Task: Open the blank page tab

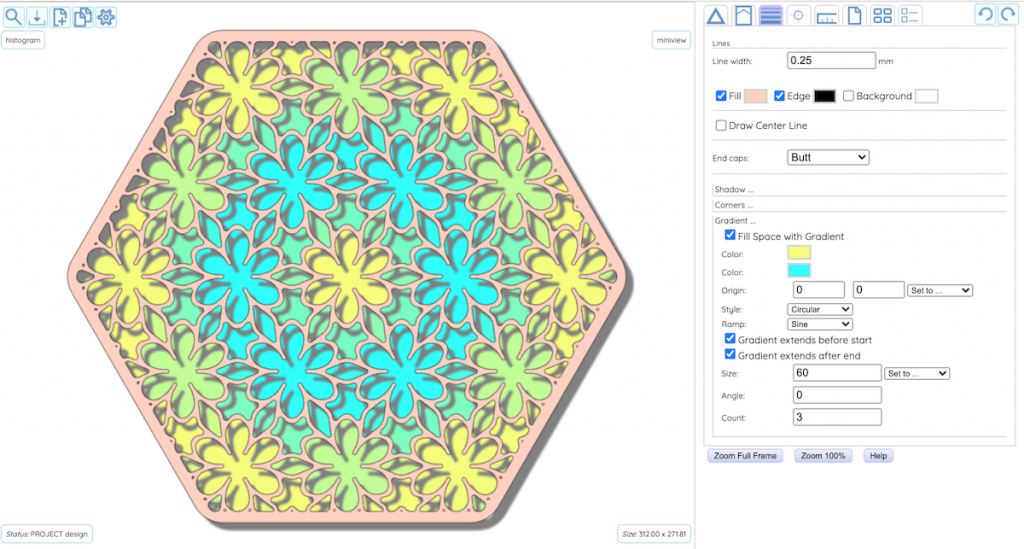Action: pos(854,16)
